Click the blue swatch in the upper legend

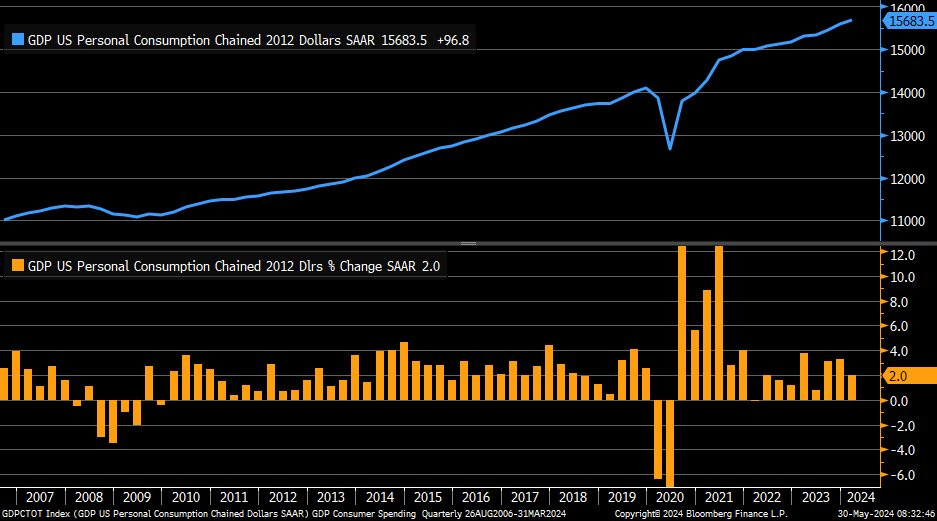click(17, 40)
